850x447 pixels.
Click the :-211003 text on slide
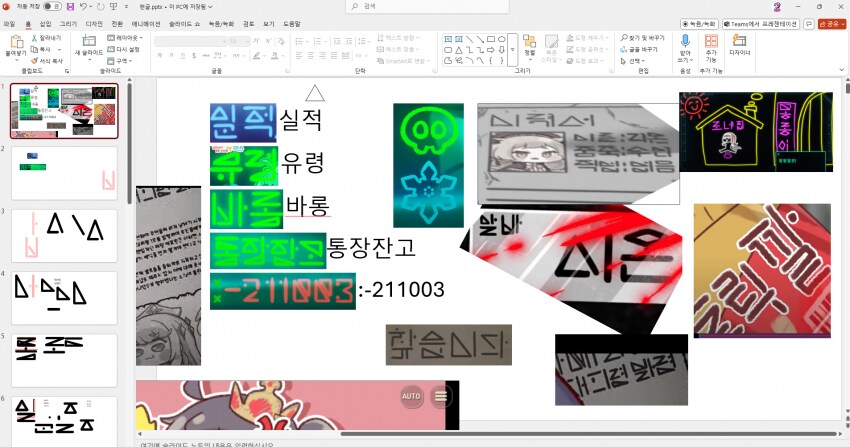click(402, 290)
